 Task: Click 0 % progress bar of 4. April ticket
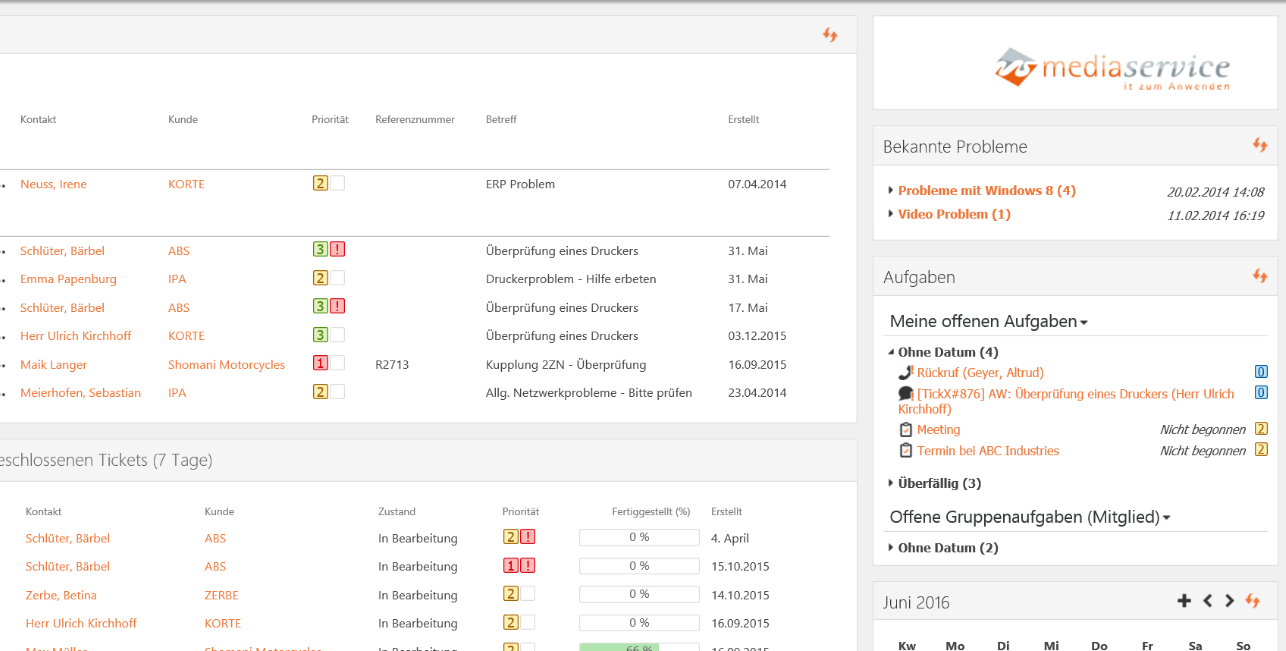[x=639, y=538]
